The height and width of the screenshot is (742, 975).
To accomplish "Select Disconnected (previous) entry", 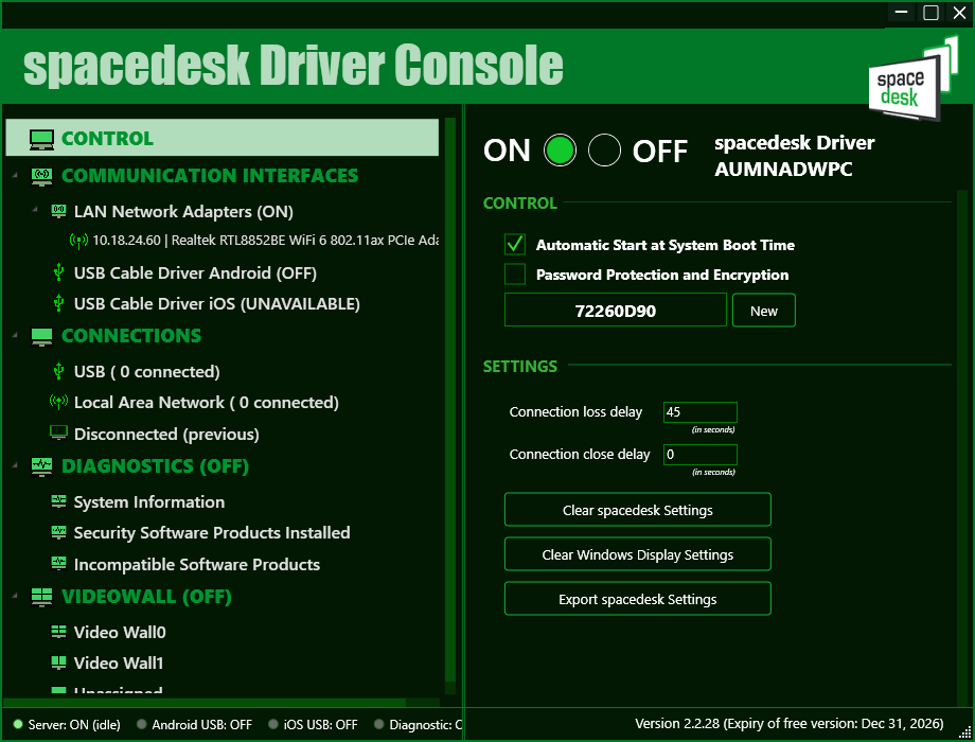I will point(167,434).
